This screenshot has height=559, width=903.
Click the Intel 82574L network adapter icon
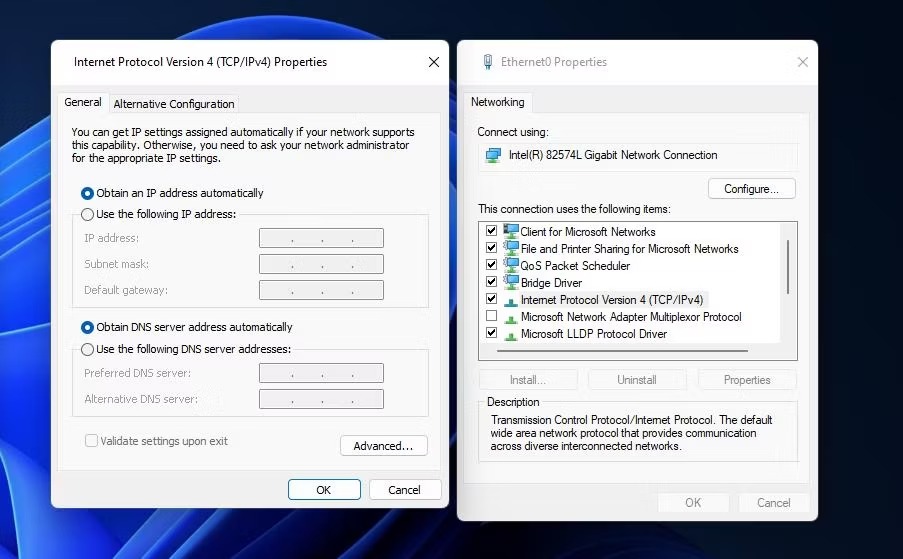(x=493, y=155)
